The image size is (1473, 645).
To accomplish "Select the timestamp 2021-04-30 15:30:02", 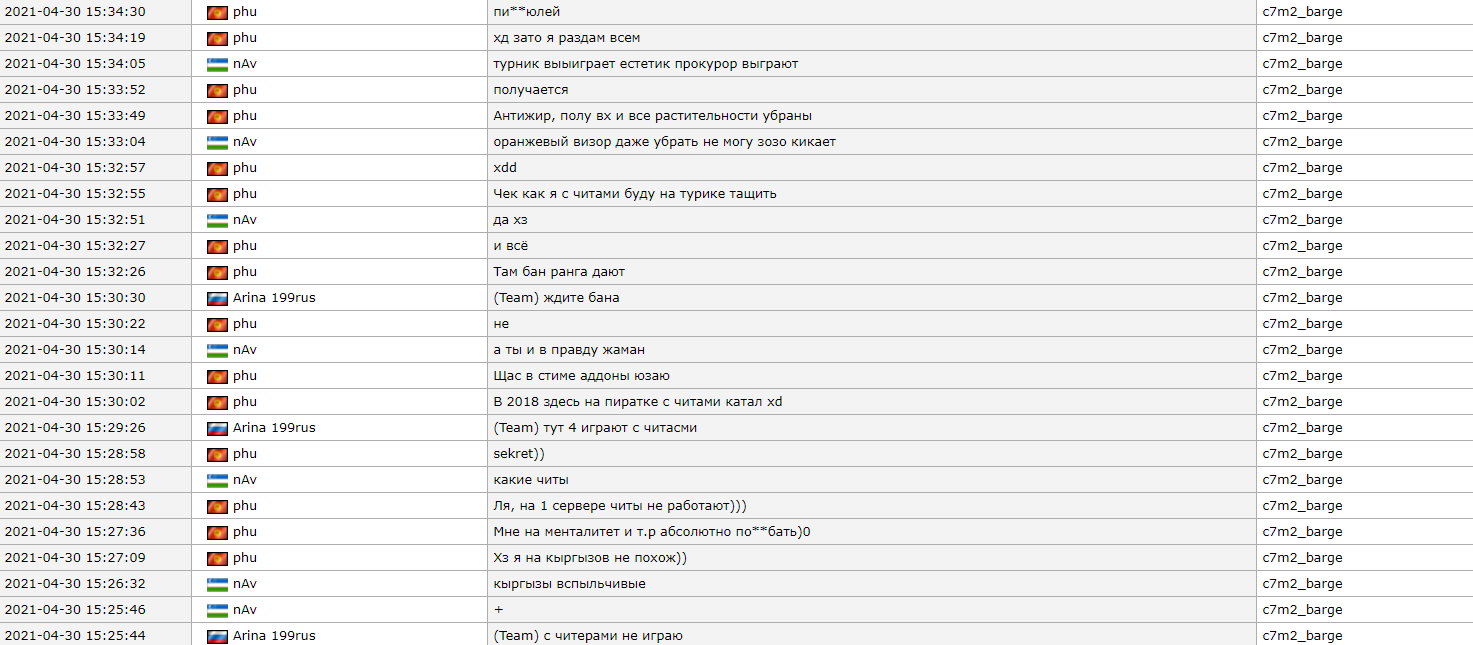I will 75,402.
